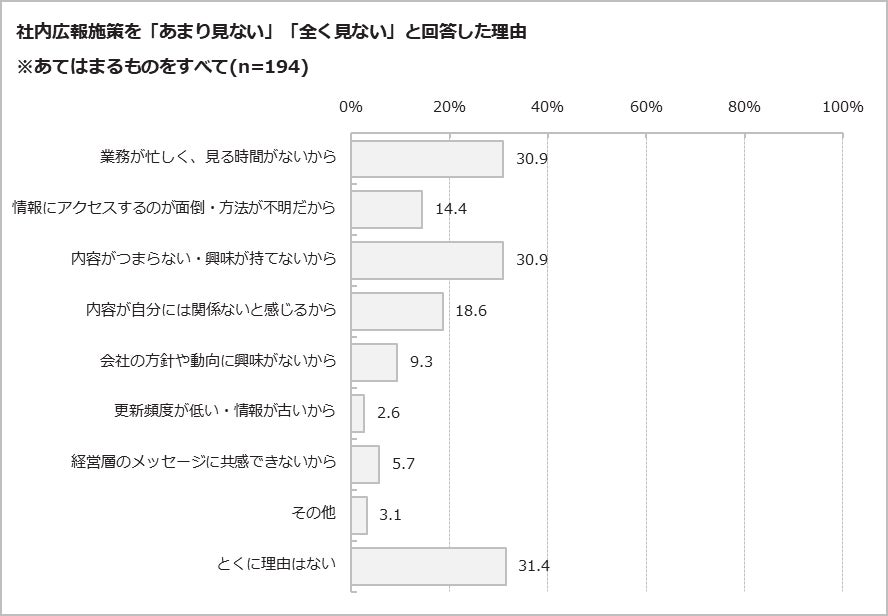The height and width of the screenshot is (616, 888).
Task: Select the 40% axis label
Action: click(547, 106)
